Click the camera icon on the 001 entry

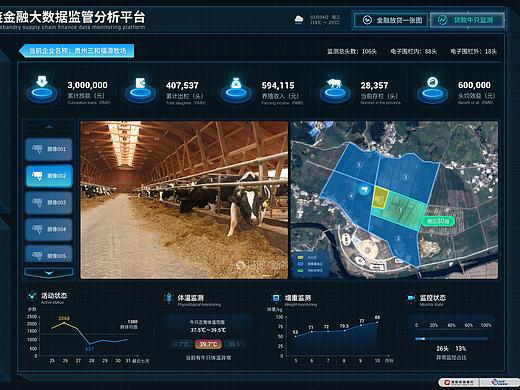click(x=37, y=149)
